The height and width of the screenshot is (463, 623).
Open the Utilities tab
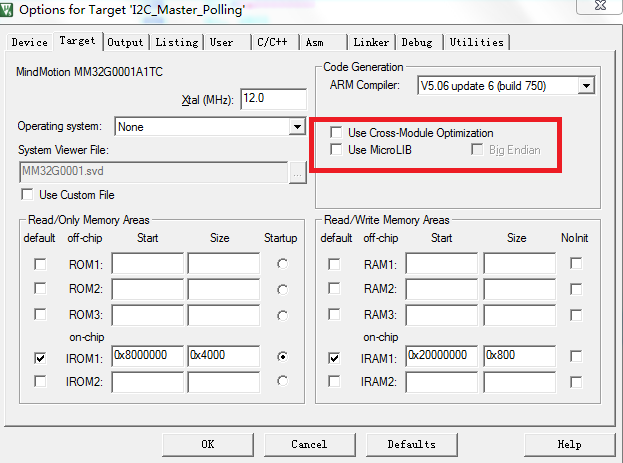pos(476,42)
